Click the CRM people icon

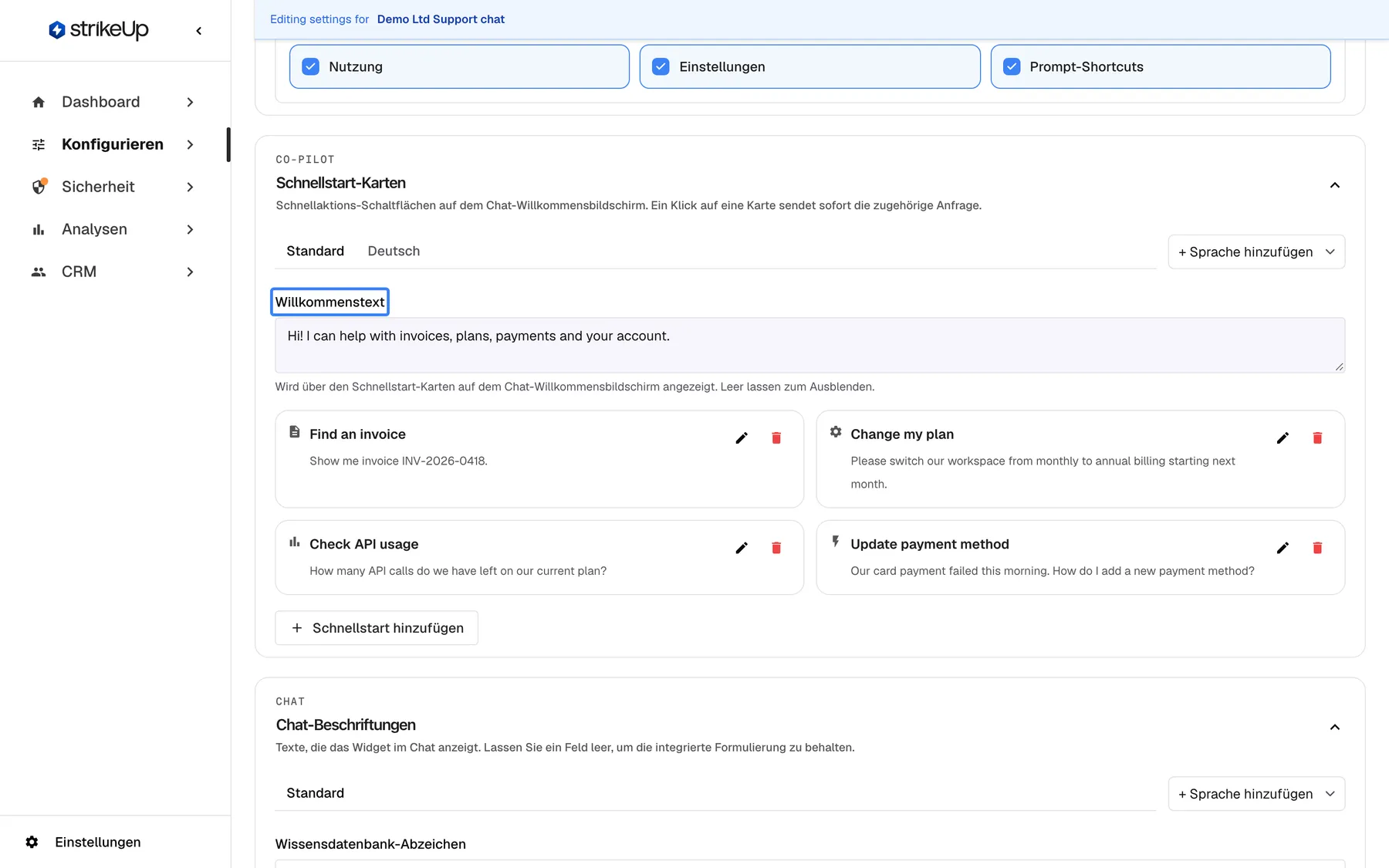coord(39,272)
